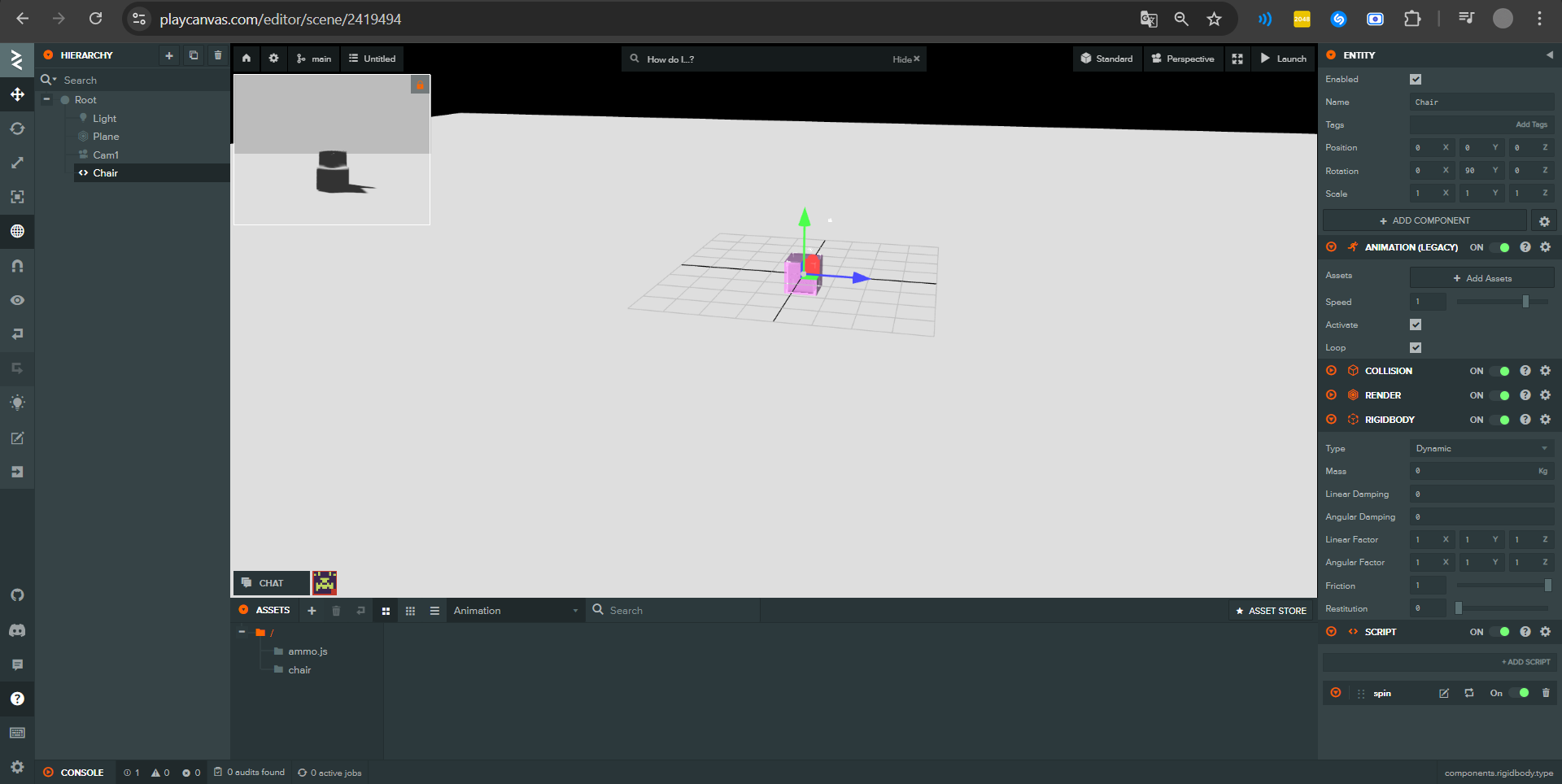Toggle the animation Loop checkbox

[x=1416, y=347]
